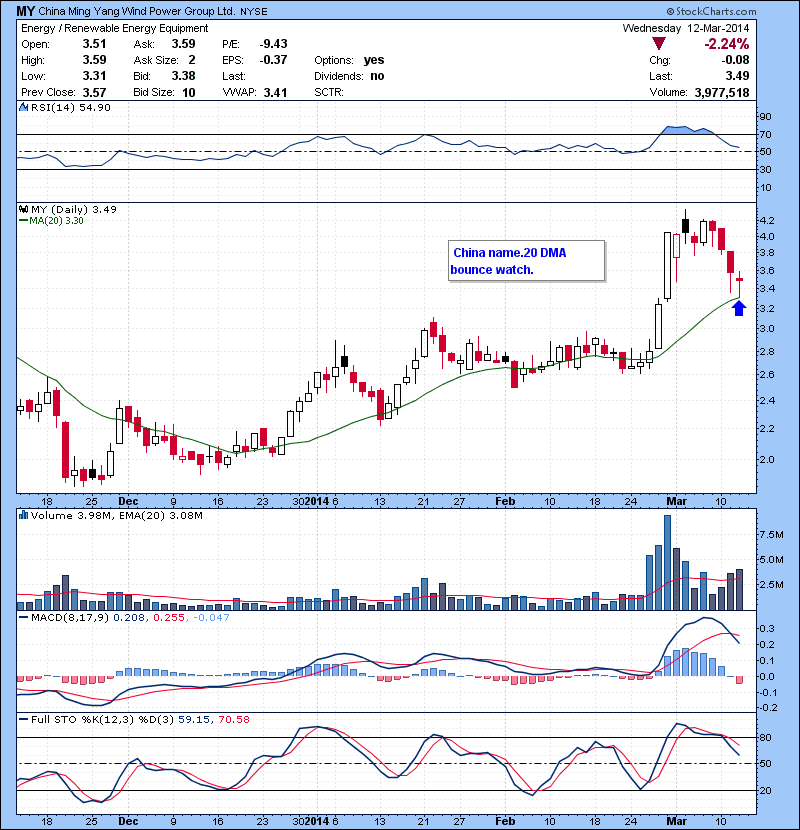Click the Options yes value
The width and height of the screenshot is (800, 830).
point(374,60)
